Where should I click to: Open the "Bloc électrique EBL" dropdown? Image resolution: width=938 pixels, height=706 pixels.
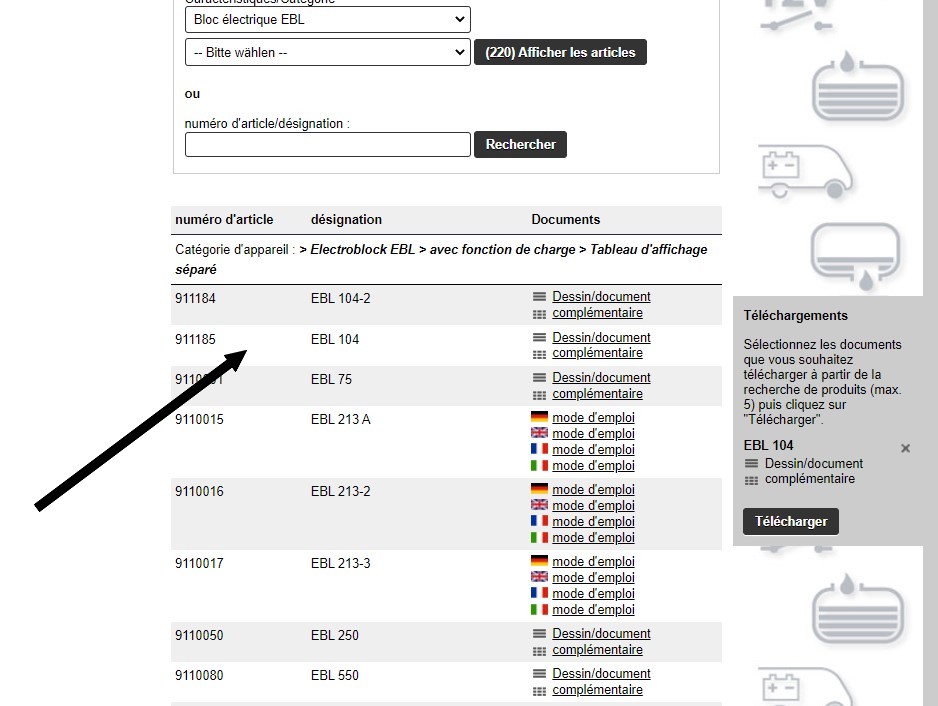[327, 19]
